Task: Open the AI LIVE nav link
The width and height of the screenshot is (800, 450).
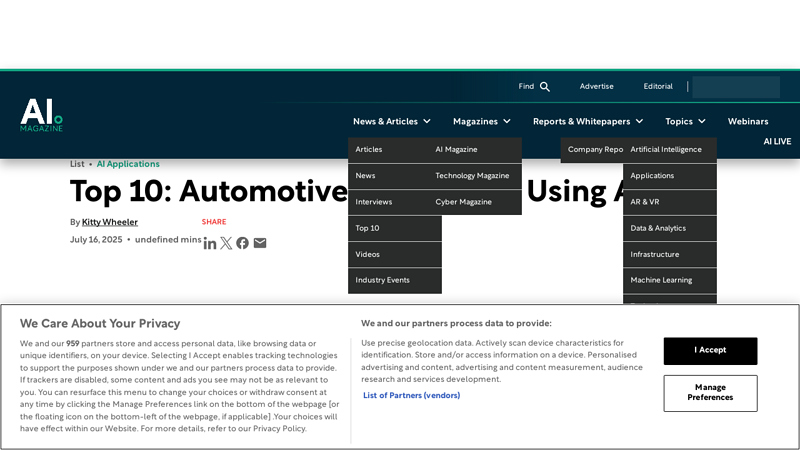Action: pyautogui.click(x=777, y=141)
